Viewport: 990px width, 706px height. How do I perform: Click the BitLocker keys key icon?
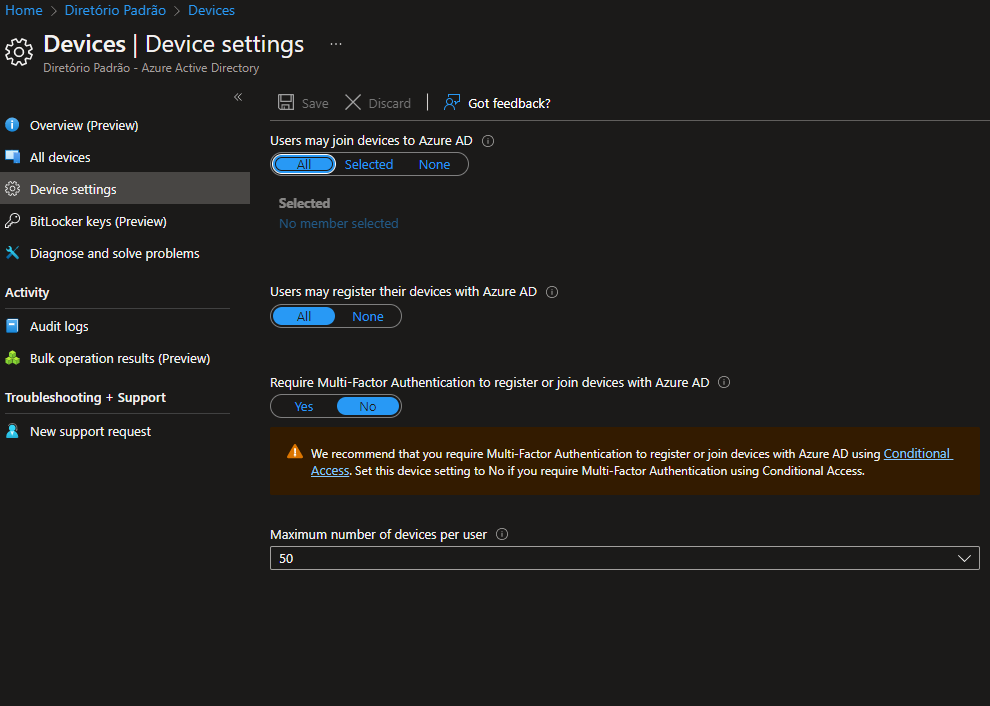[12, 220]
